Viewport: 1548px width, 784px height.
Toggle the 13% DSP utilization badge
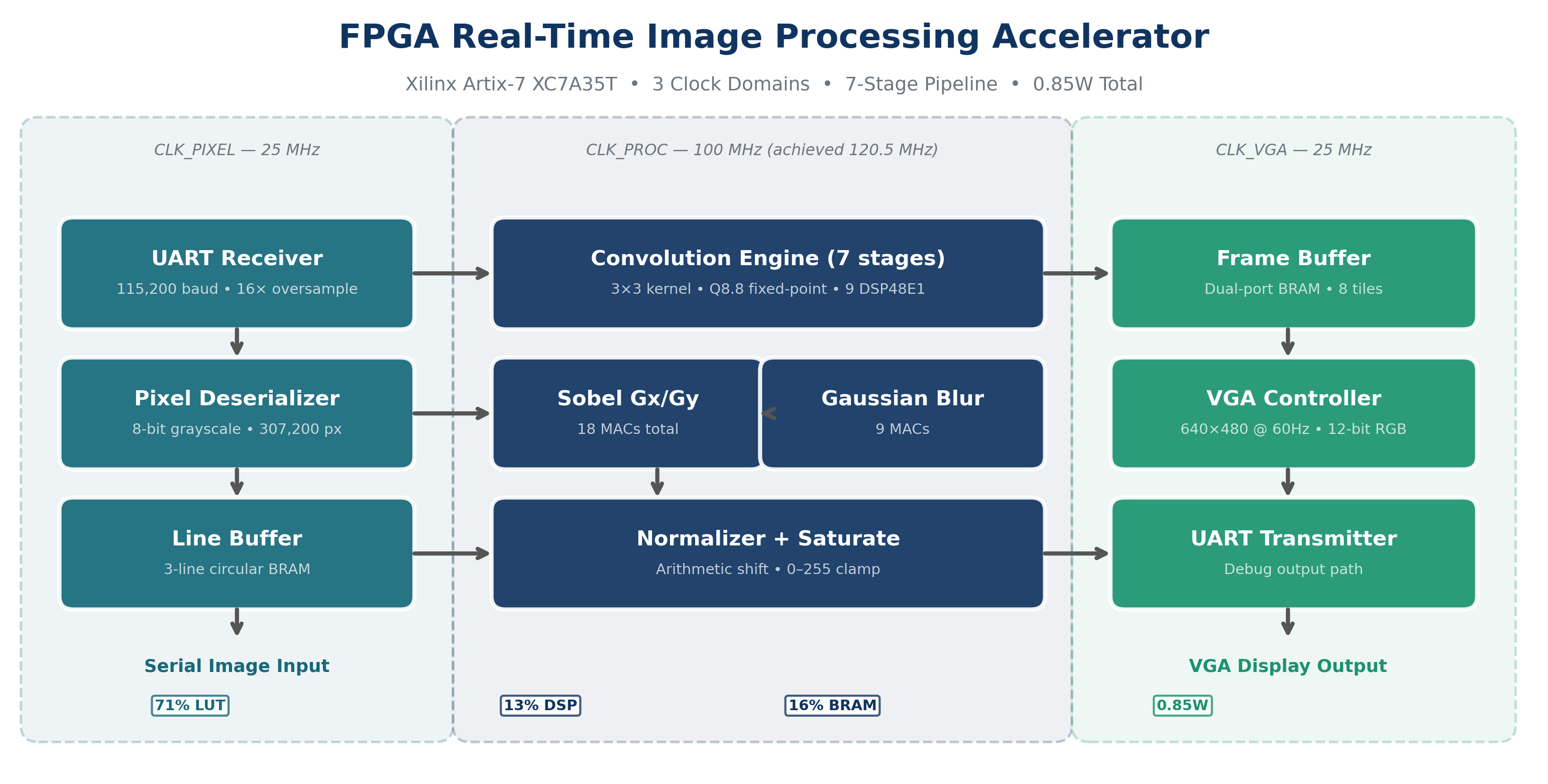[540, 705]
